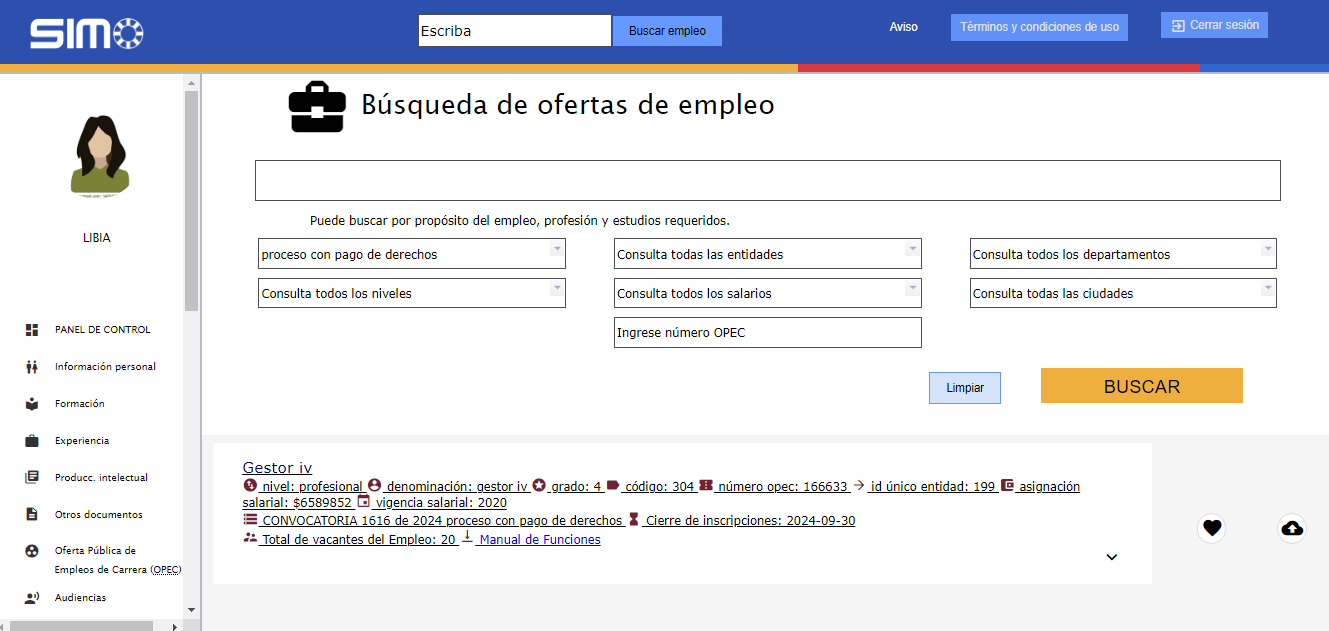Open 'Producc. intelectual' in the sidebar
The image size is (1329, 631).
[x=101, y=478]
